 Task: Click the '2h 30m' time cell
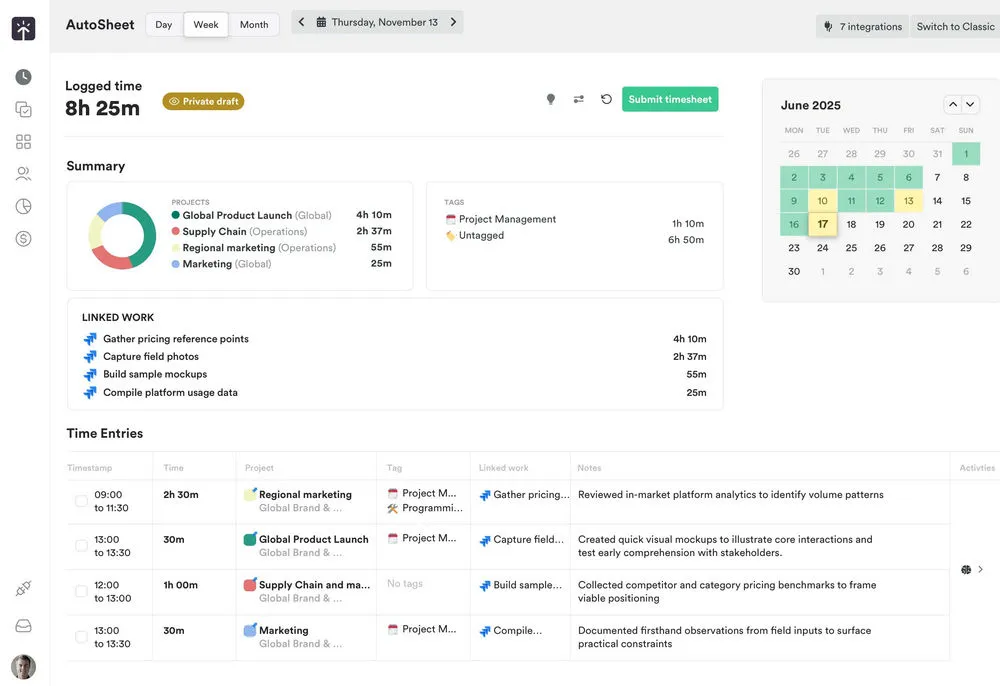tap(181, 495)
